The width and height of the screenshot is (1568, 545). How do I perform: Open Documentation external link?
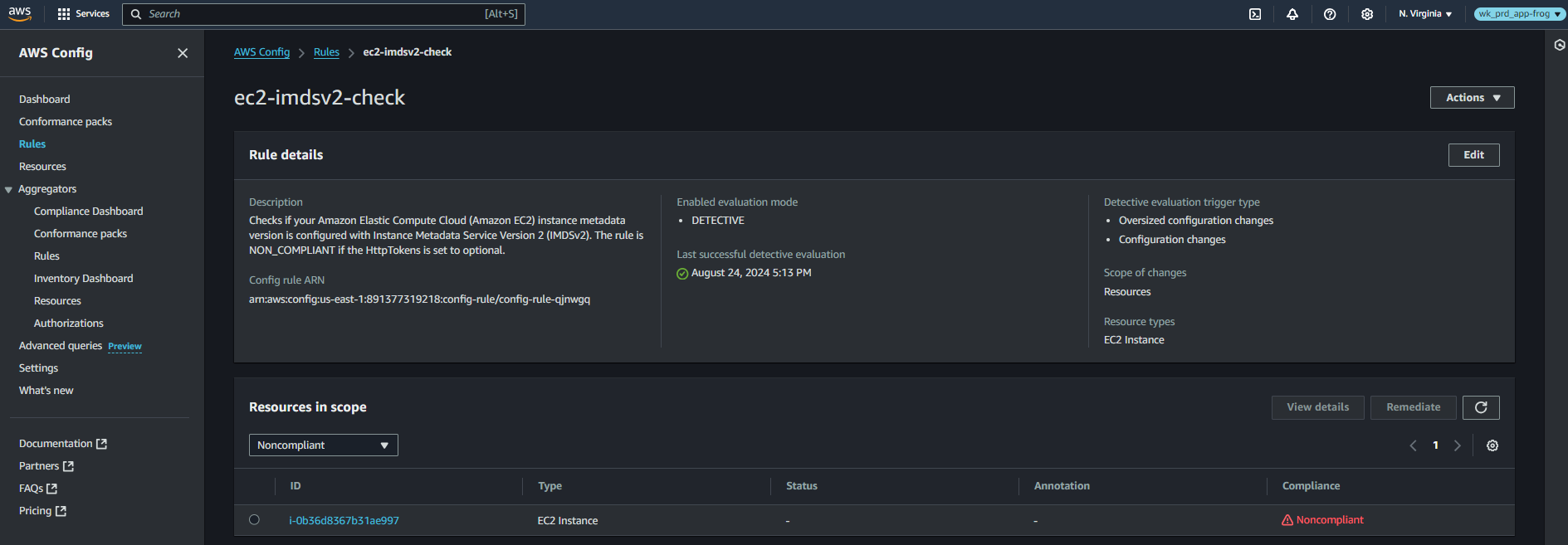coord(63,444)
